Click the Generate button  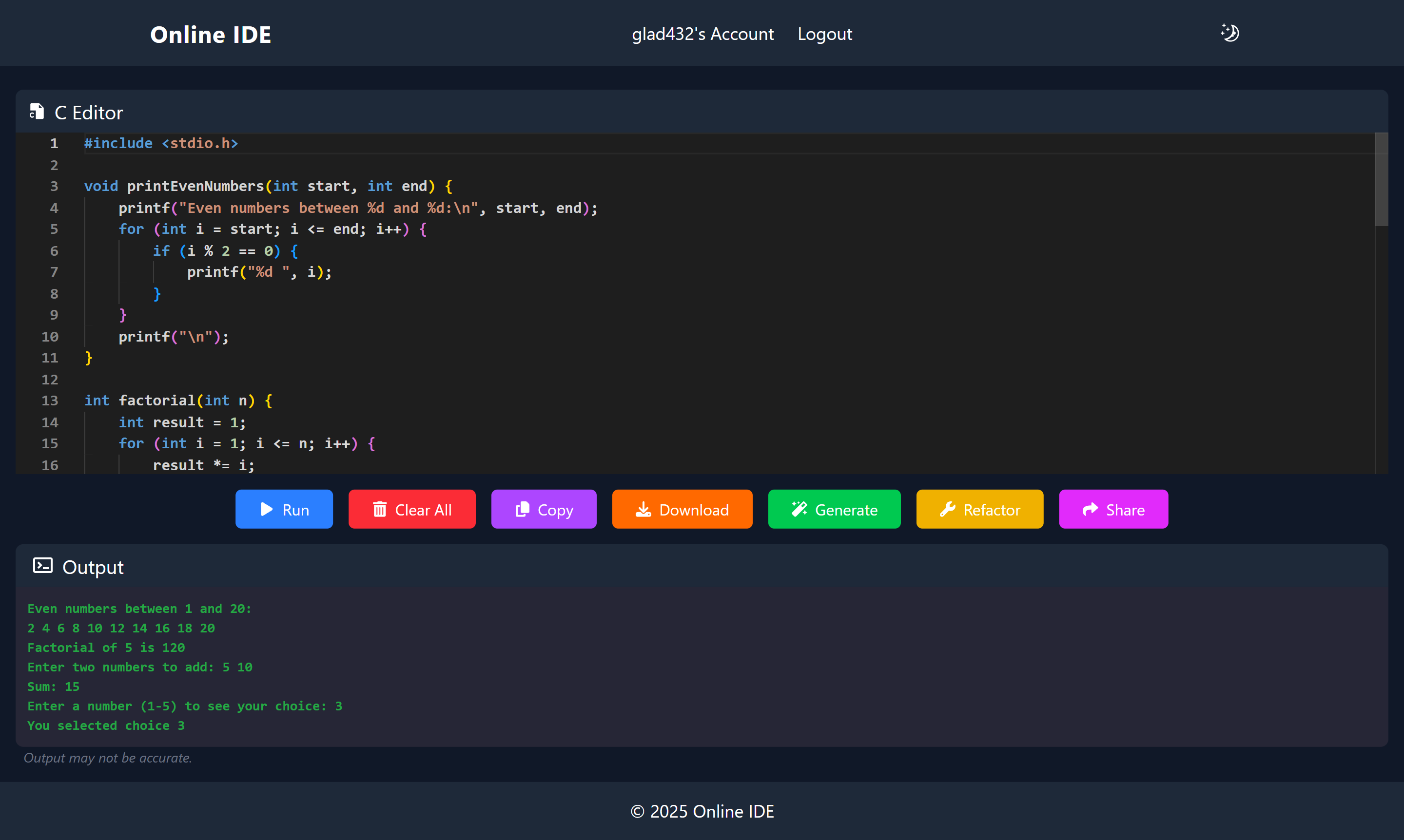834,509
